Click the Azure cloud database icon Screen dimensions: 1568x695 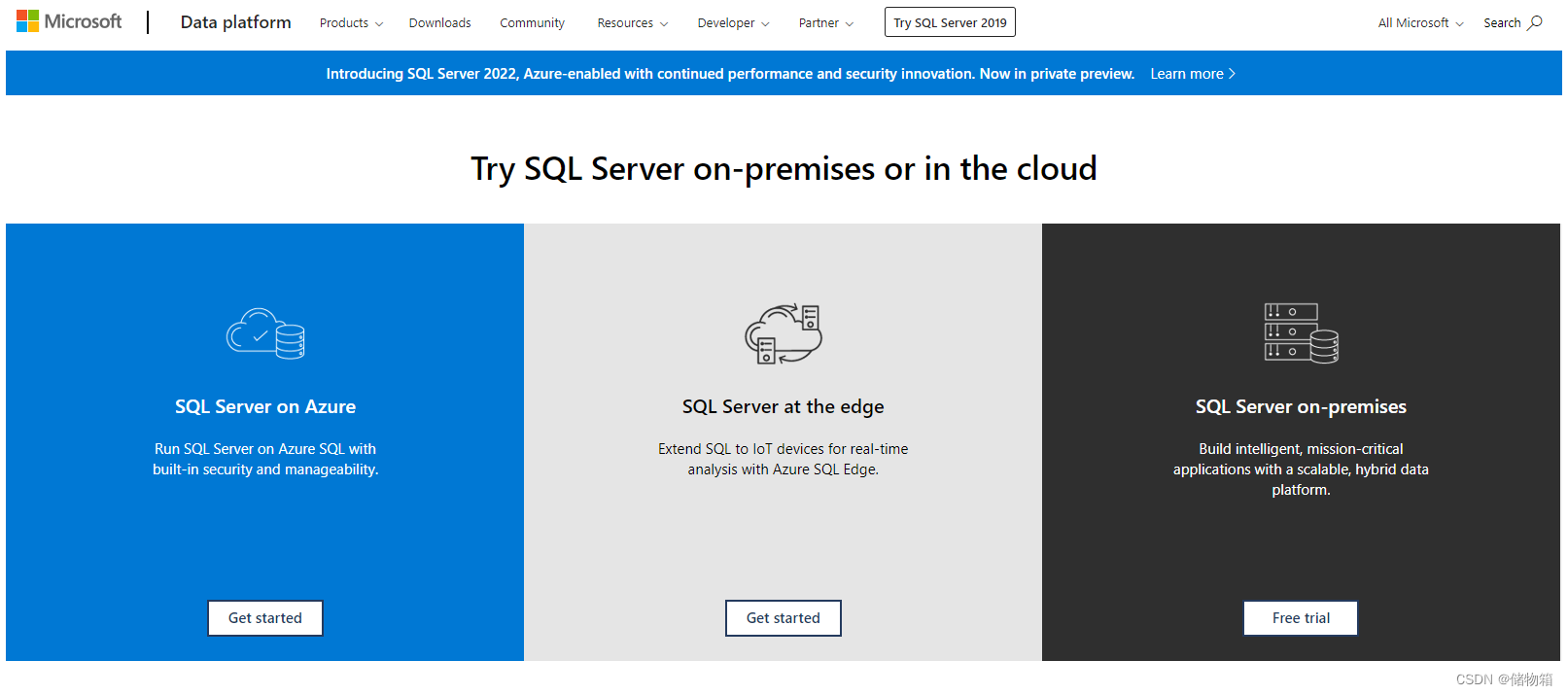pos(265,333)
